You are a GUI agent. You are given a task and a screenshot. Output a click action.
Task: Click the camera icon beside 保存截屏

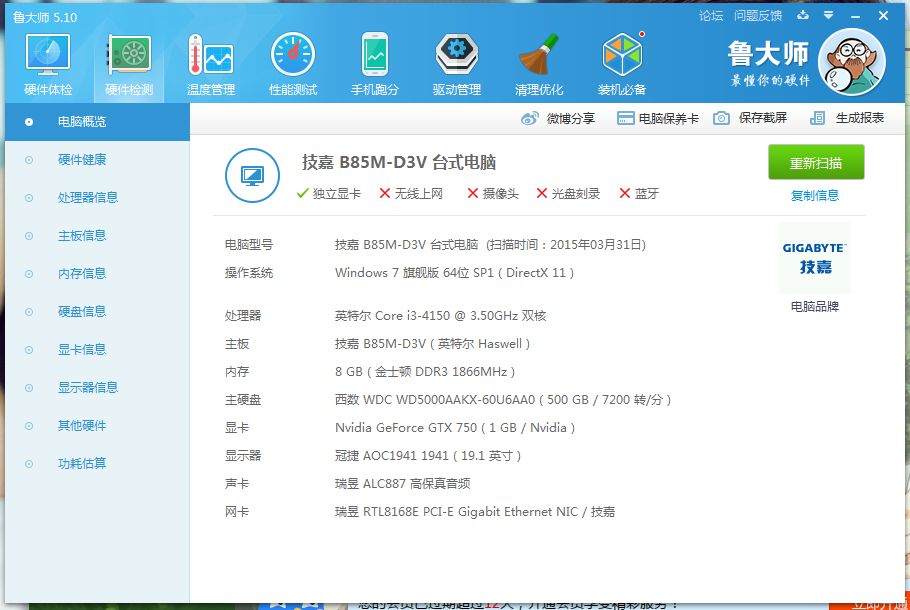721,118
